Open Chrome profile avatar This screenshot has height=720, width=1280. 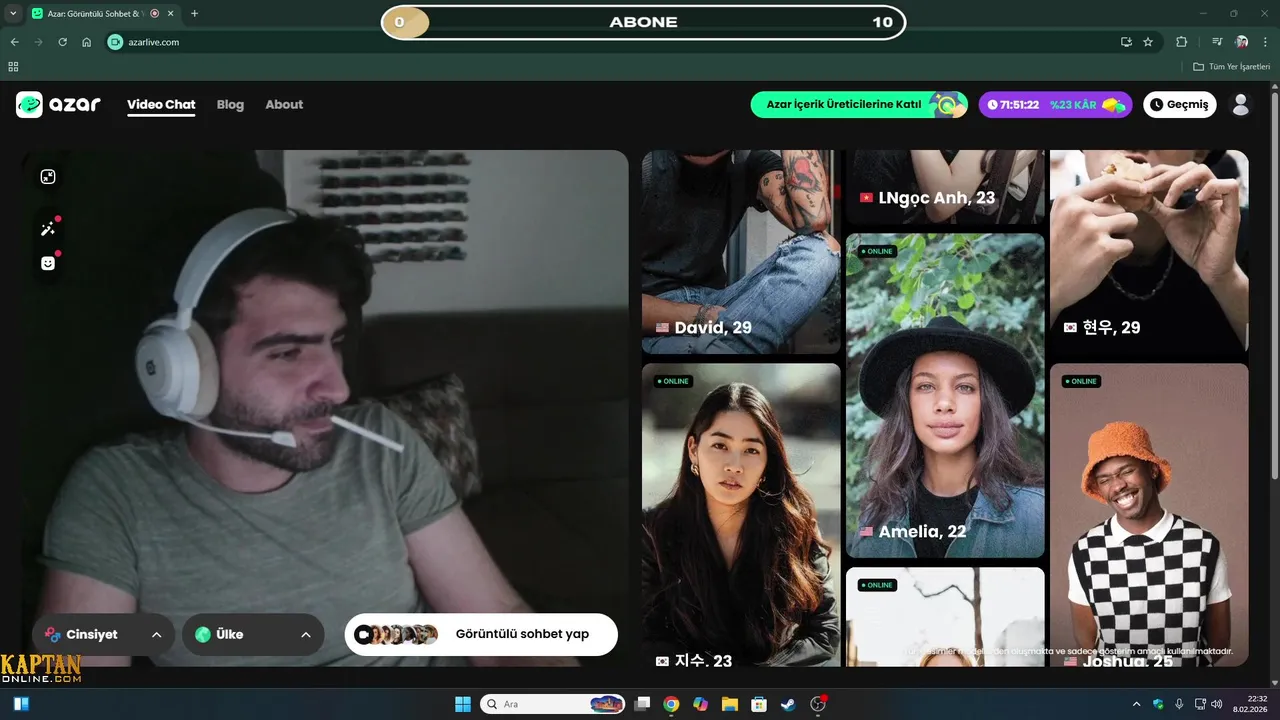click(1242, 42)
